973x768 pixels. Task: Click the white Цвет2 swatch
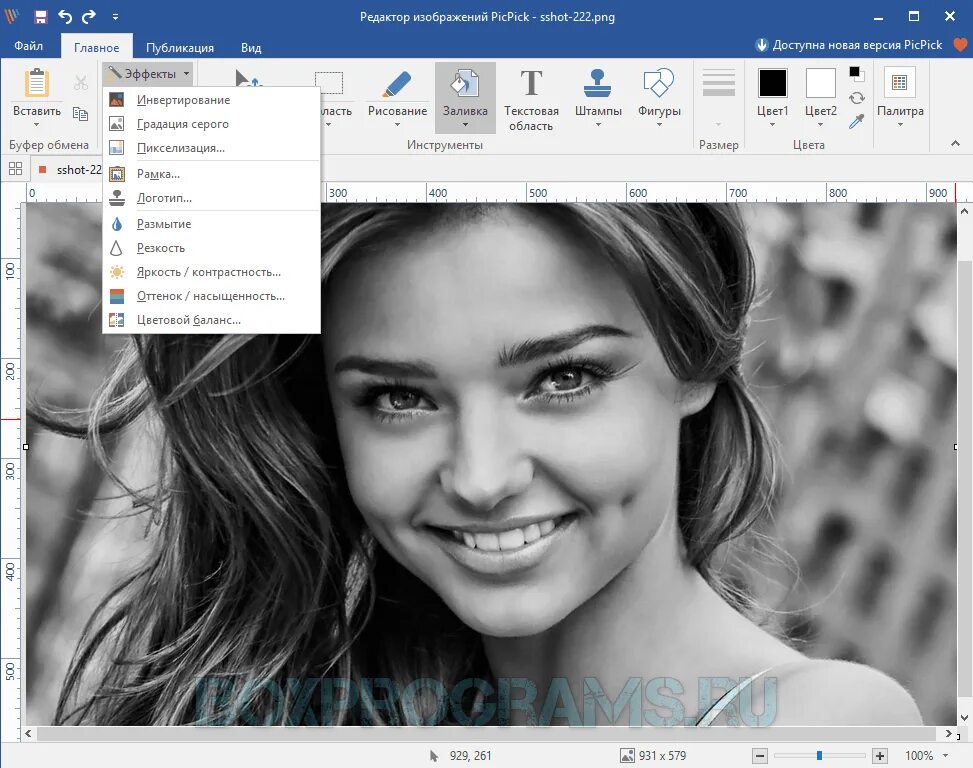[820, 83]
